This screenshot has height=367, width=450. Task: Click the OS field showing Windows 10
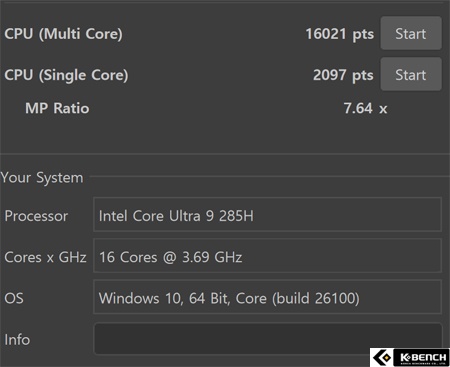[267, 297]
